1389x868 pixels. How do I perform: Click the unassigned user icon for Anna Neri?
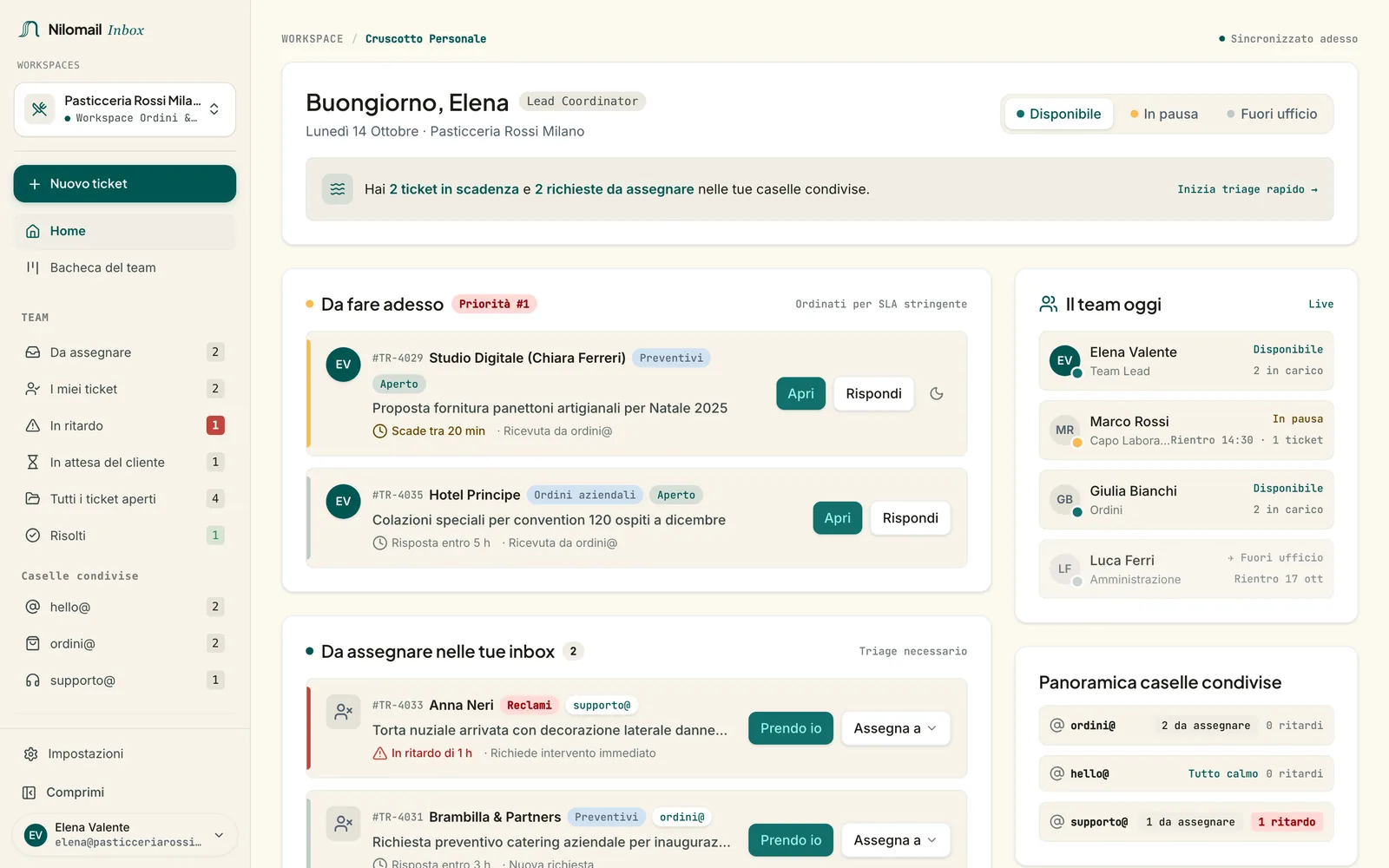tap(343, 712)
